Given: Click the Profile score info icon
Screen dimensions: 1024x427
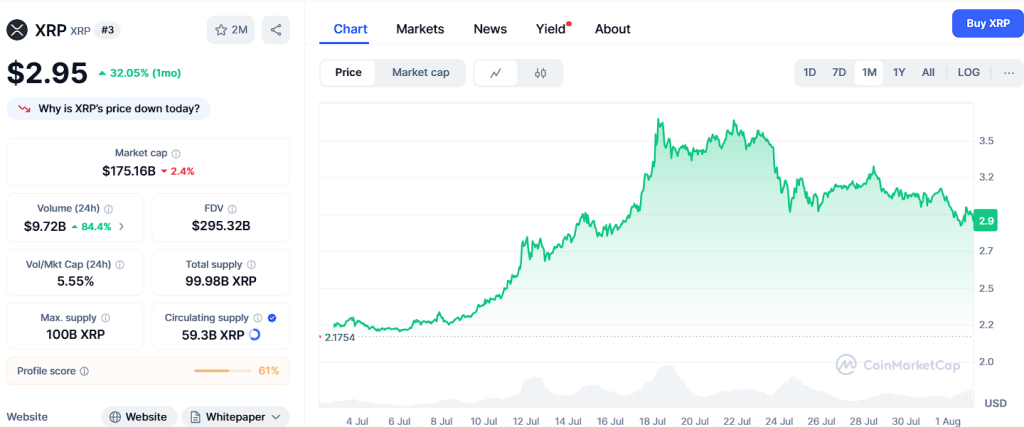Looking at the screenshot, I should [x=84, y=371].
